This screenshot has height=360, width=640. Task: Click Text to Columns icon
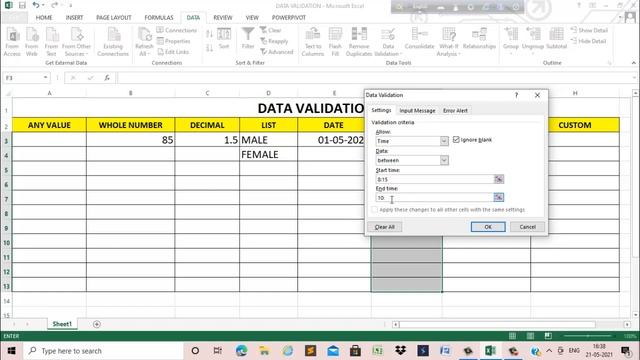313,42
